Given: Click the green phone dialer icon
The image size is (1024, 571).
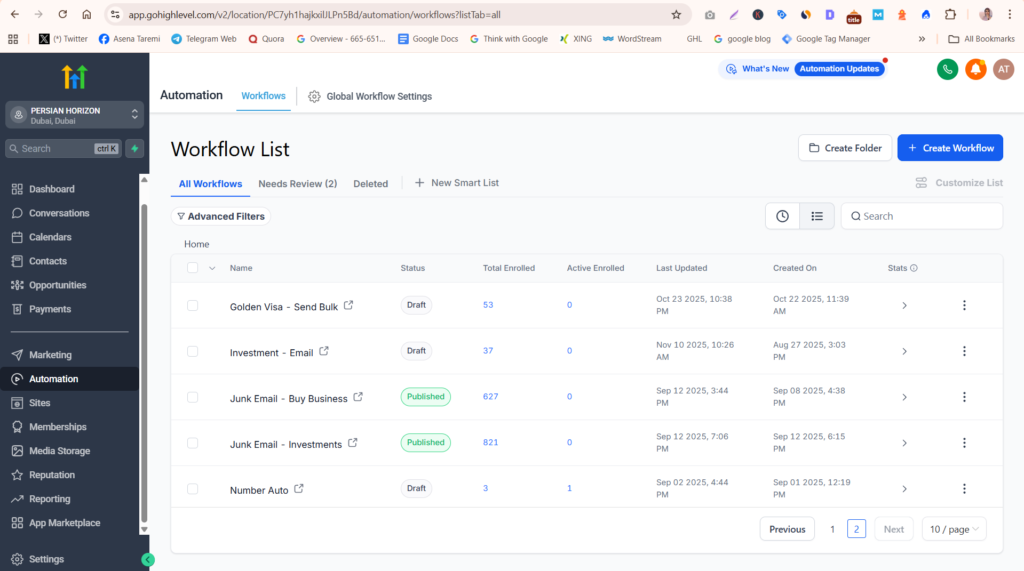Looking at the screenshot, I should (947, 69).
